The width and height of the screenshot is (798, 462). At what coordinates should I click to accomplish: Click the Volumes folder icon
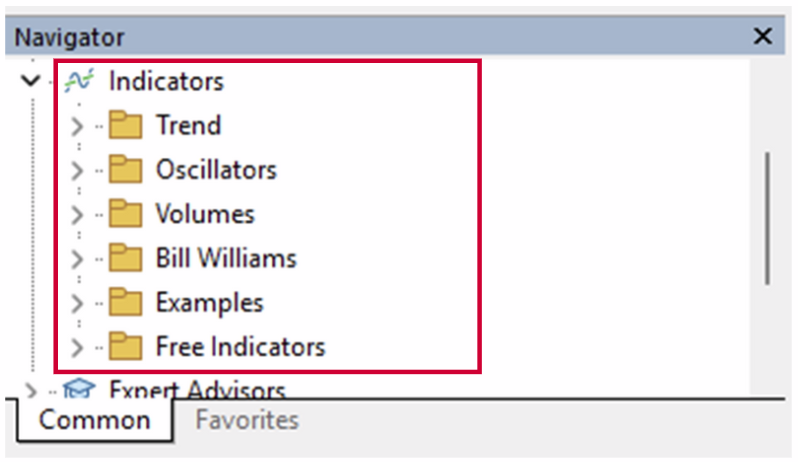click(x=125, y=214)
